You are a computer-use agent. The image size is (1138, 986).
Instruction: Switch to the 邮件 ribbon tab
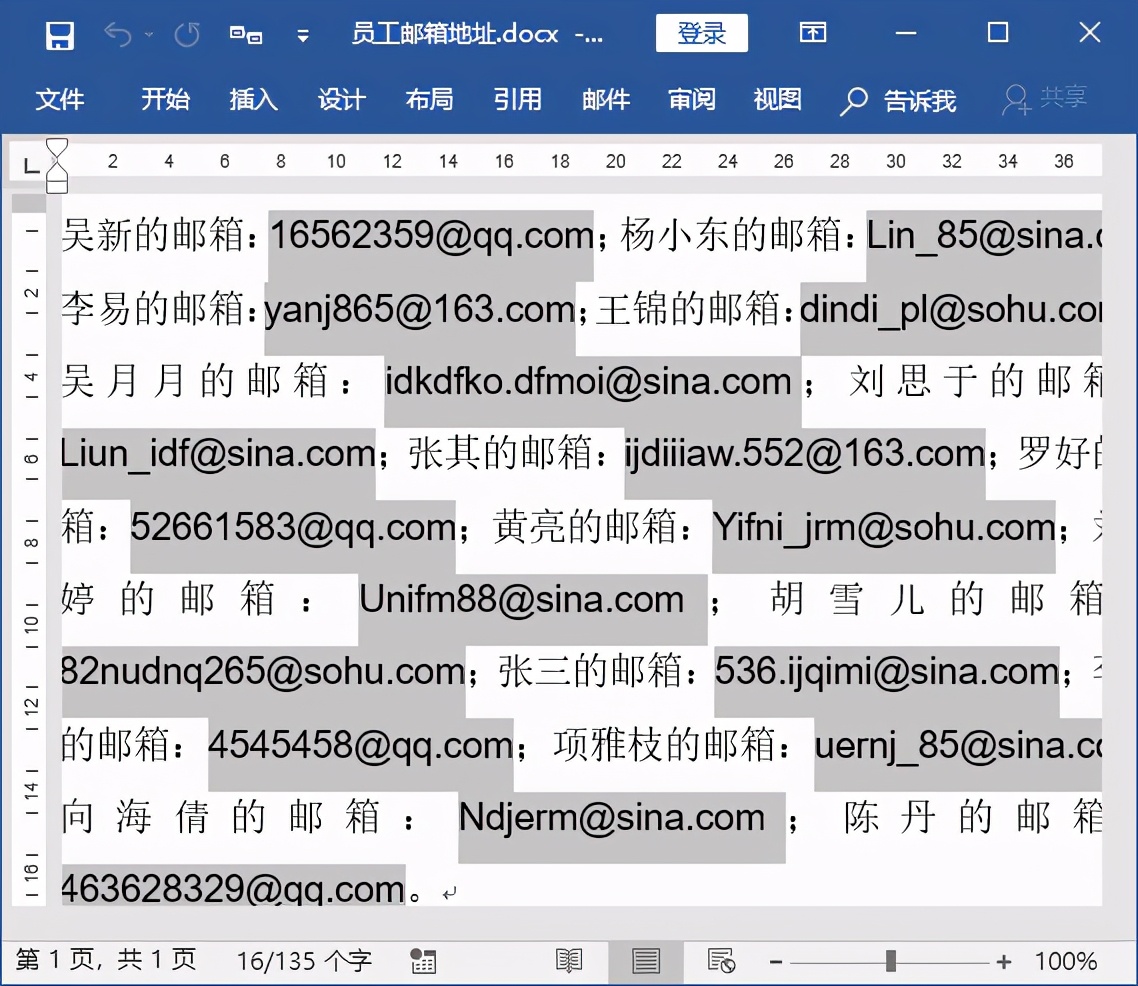(x=605, y=100)
